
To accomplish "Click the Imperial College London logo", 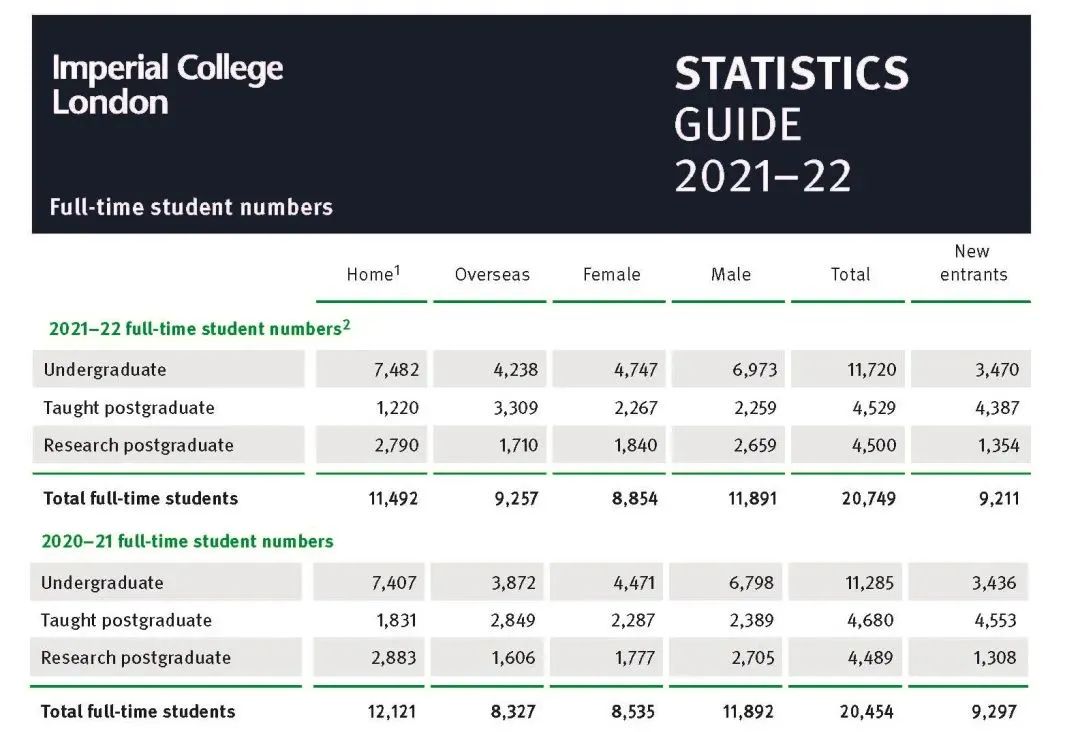I will click(167, 85).
